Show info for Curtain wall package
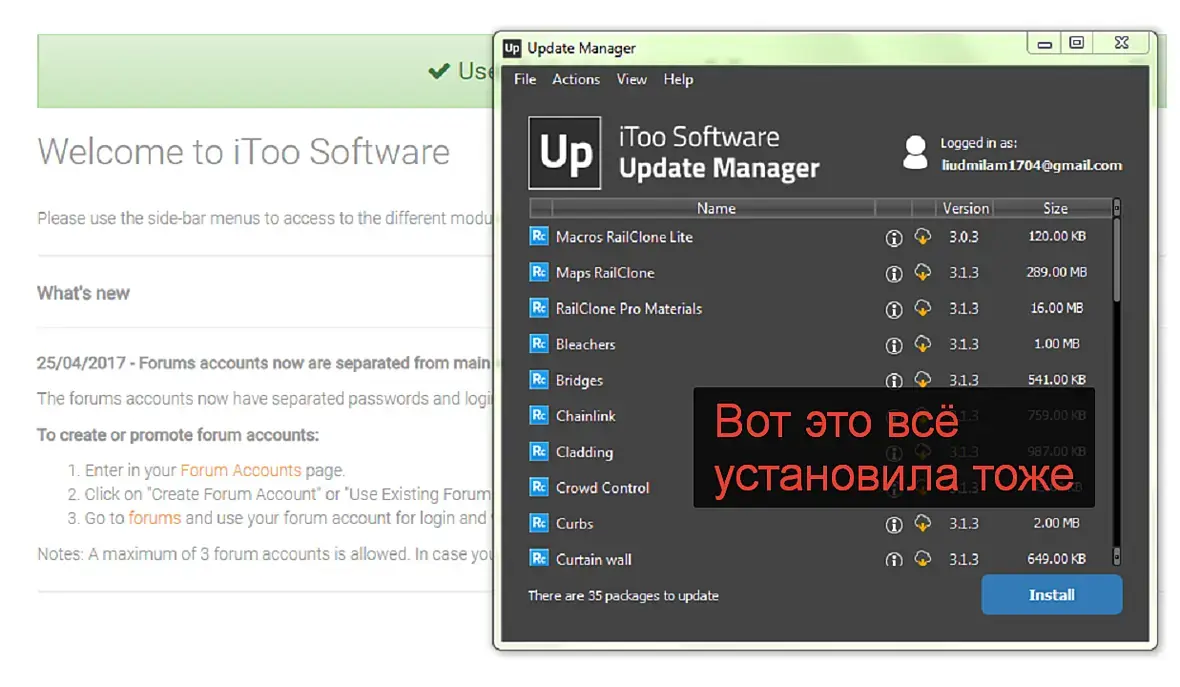 point(893,559)
